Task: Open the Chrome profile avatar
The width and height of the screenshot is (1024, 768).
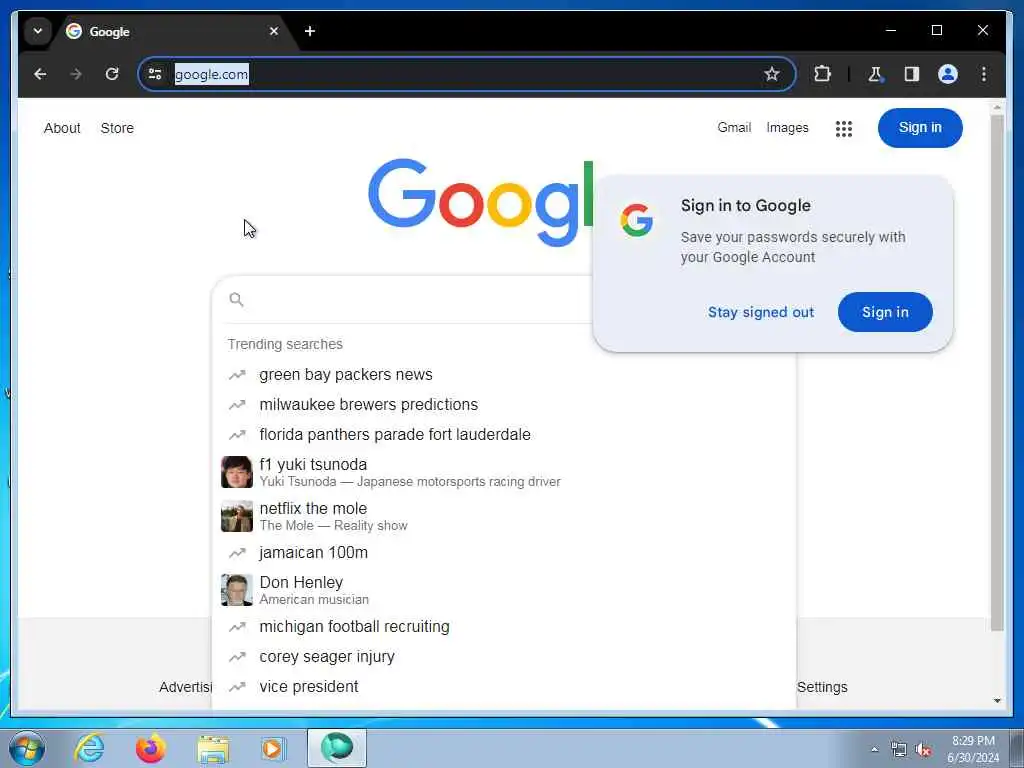Action: click(948, 74)
